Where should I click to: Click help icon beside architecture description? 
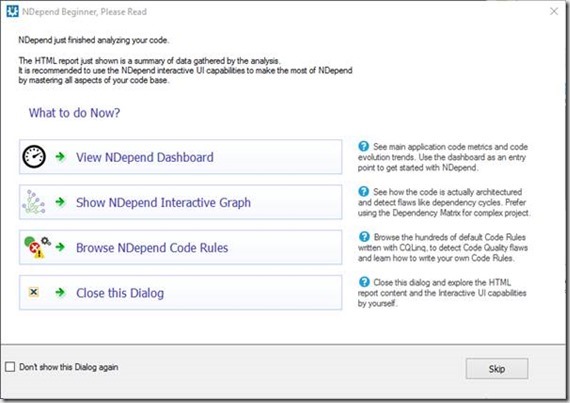363,191
